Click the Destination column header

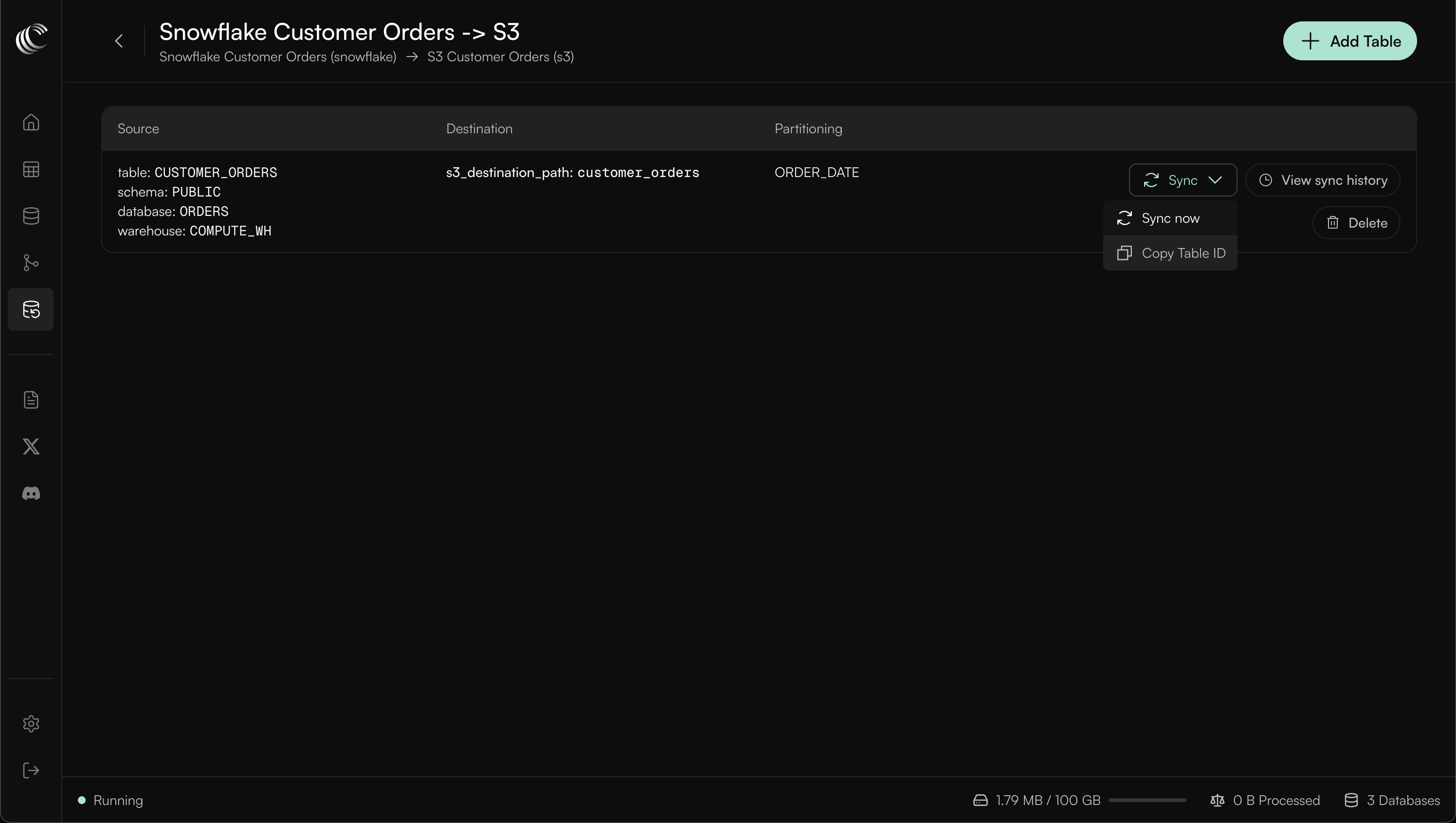[479, 129]
